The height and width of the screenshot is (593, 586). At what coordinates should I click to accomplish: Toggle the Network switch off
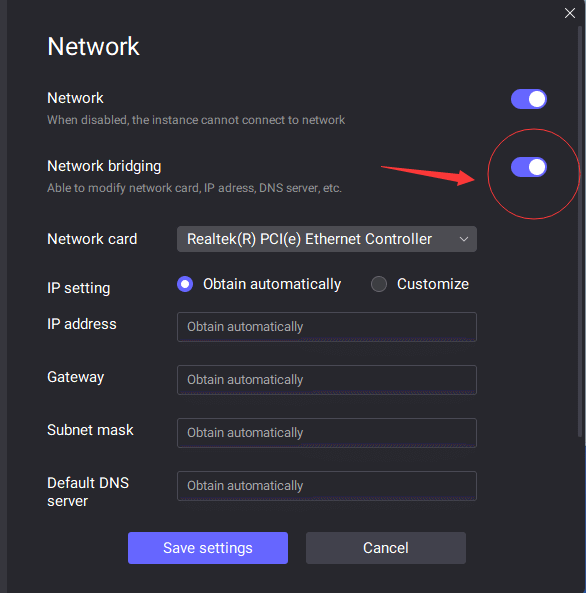pos(528,99)
